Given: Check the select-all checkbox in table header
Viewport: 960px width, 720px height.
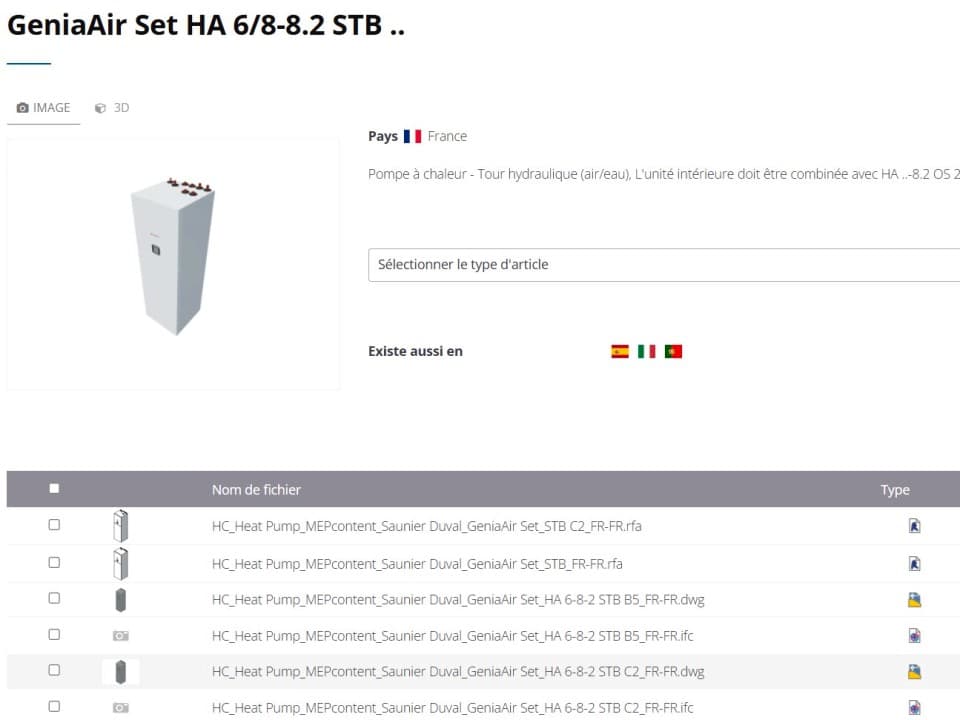Looking at the screenshot, I should point(54,488).
